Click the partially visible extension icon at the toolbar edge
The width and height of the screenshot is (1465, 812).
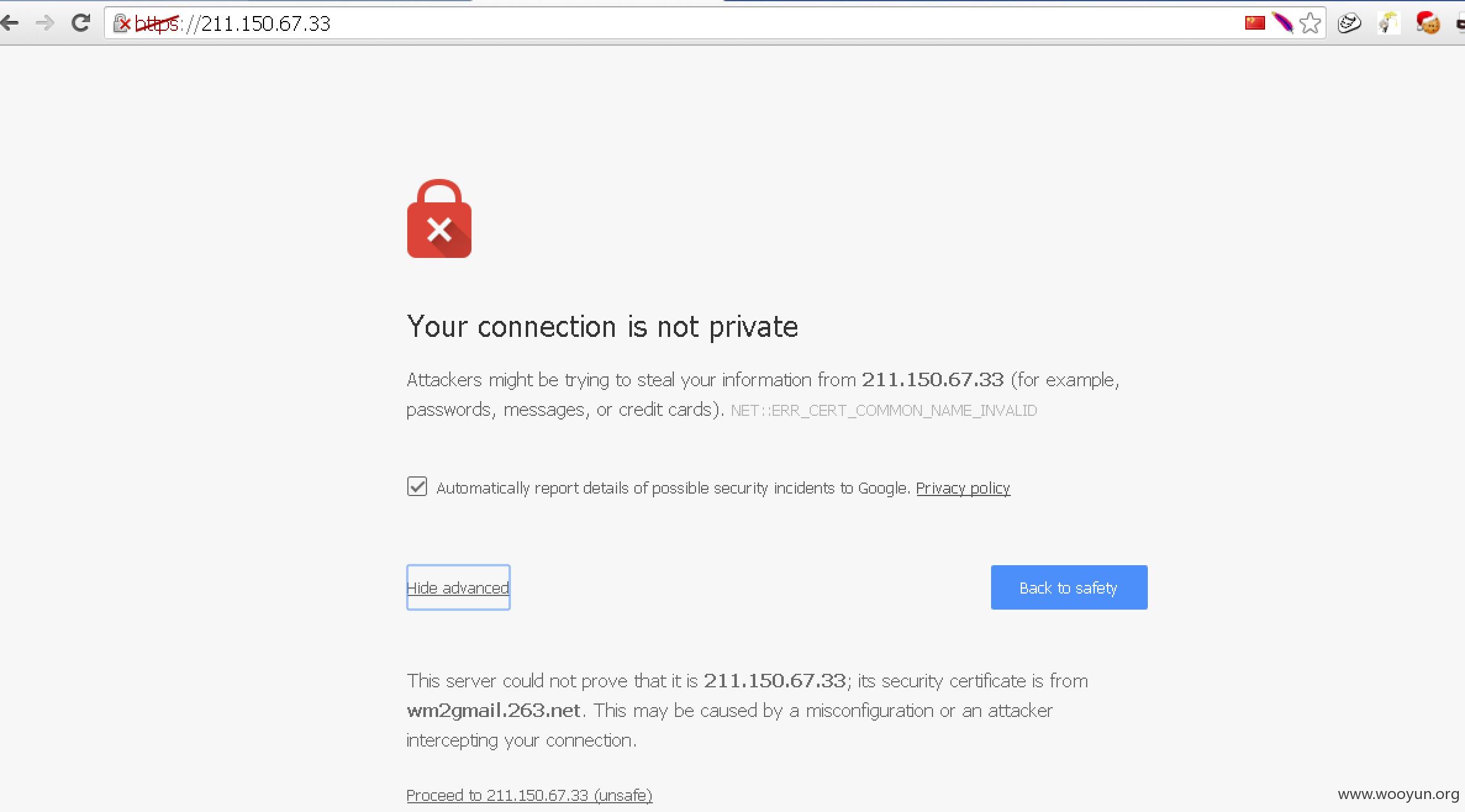(1460, 23)
